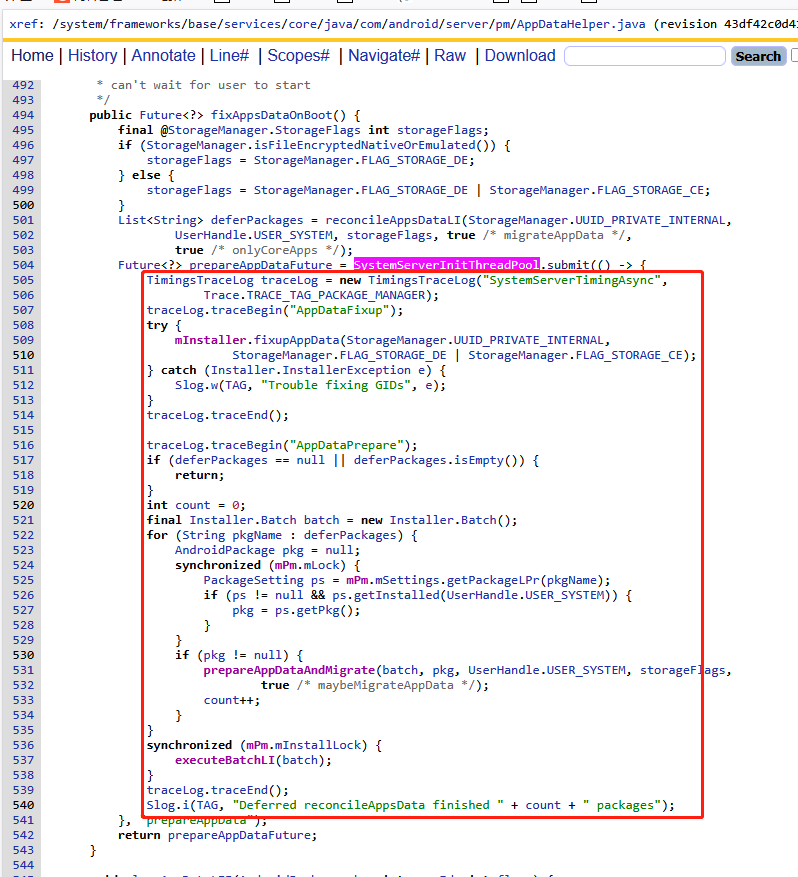The width and height of the screenshot is (798, 877).
Task: Click executeBatchLI call on line 537
Action: pyautogui.click(x=225, y=760)
